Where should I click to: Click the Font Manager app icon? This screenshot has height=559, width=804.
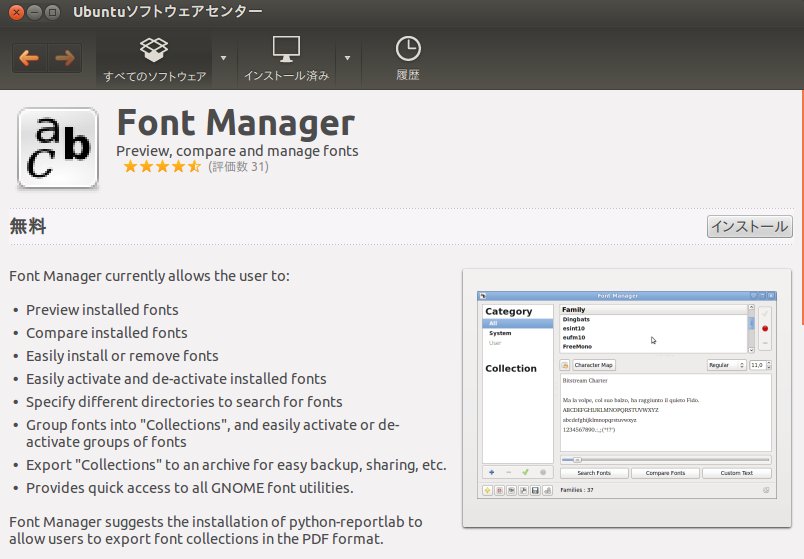58,148
